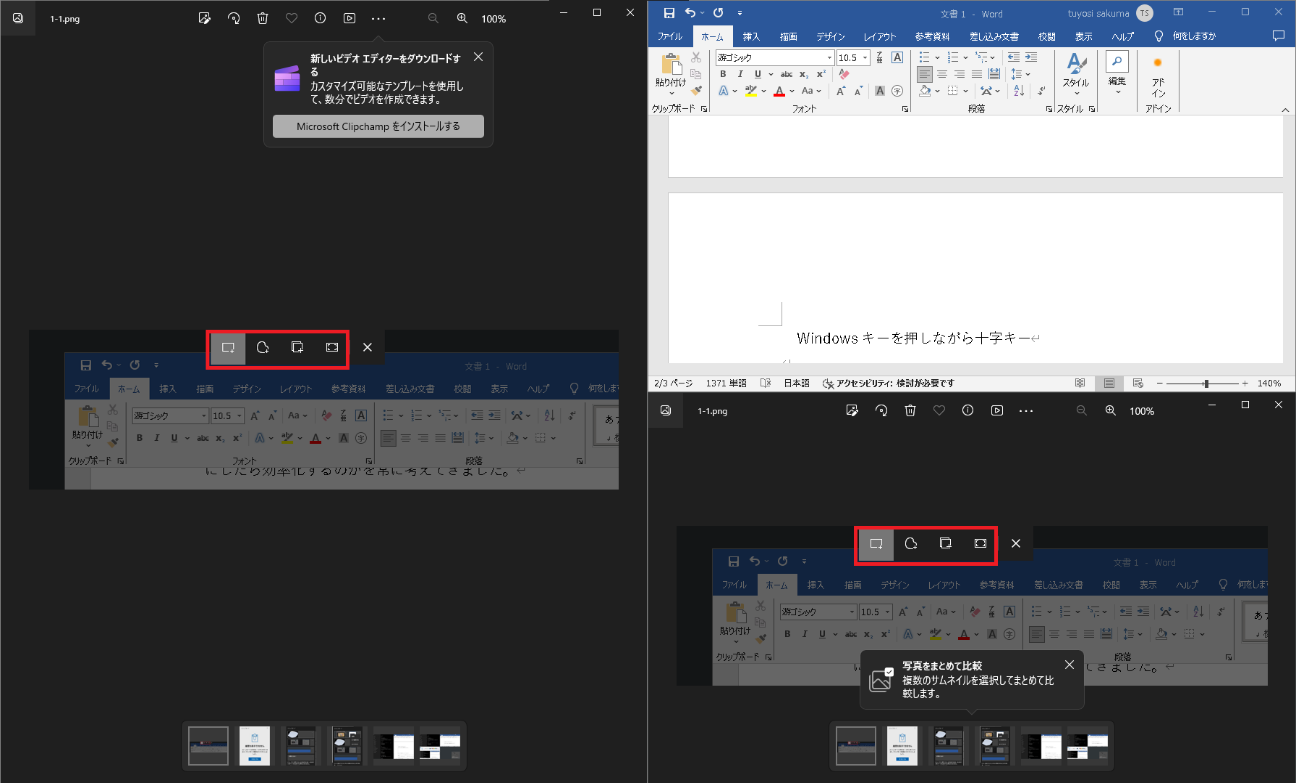Save the Word document using the floppy disk icon

tap(669, 13)
